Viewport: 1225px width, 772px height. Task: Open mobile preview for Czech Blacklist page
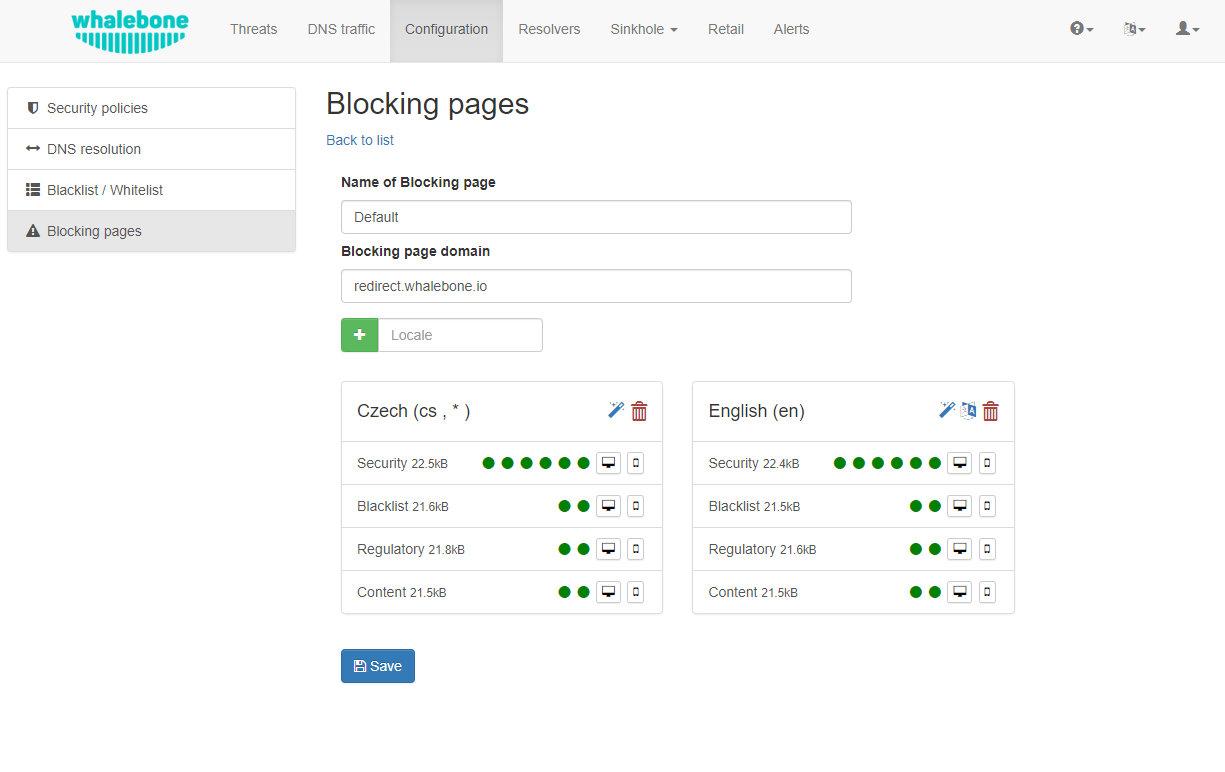coord(636,506)
